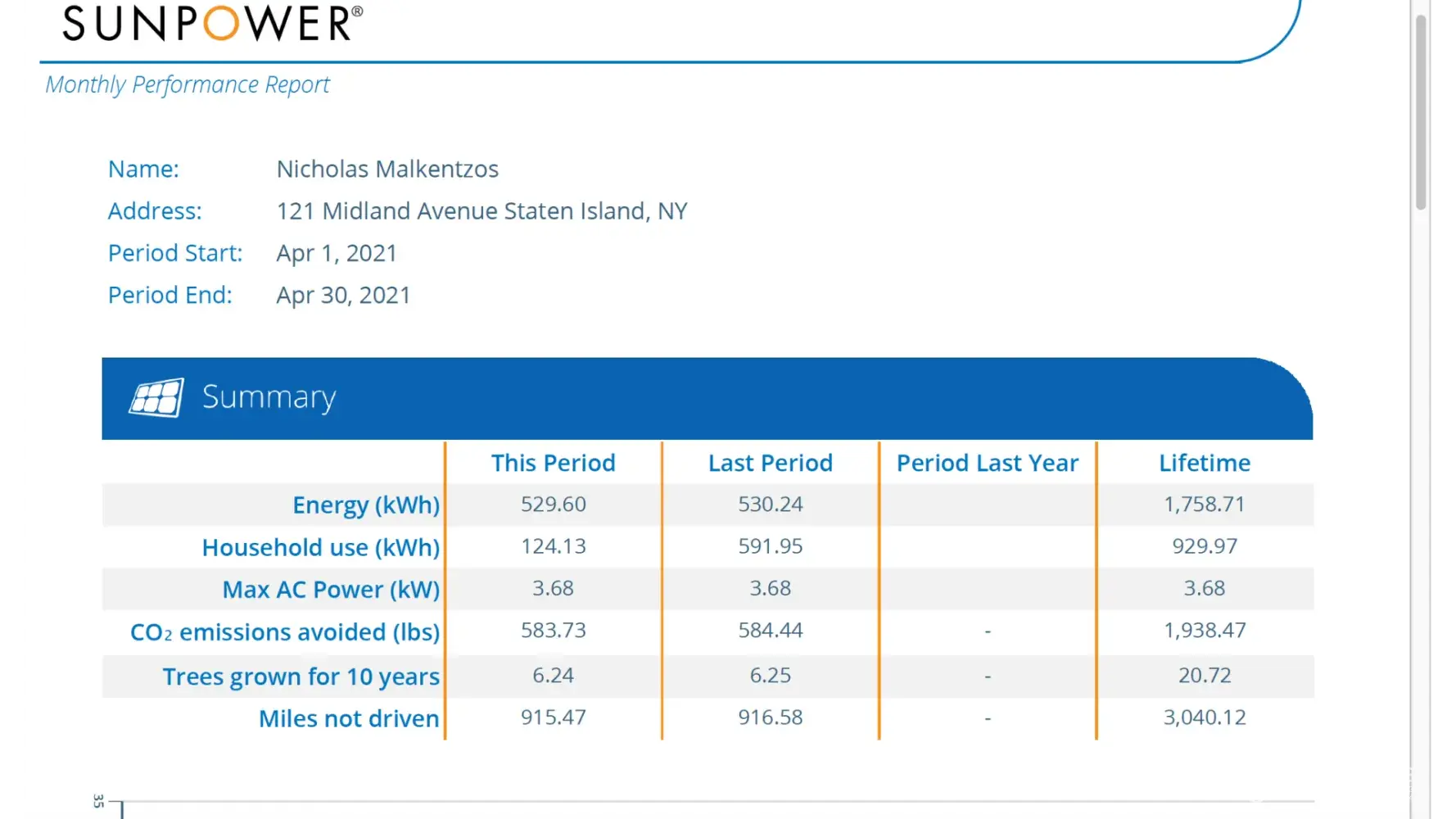This screenshot has width=1456, height=819.
Task: Click the Midland Avenue address text
Action: 482,211
